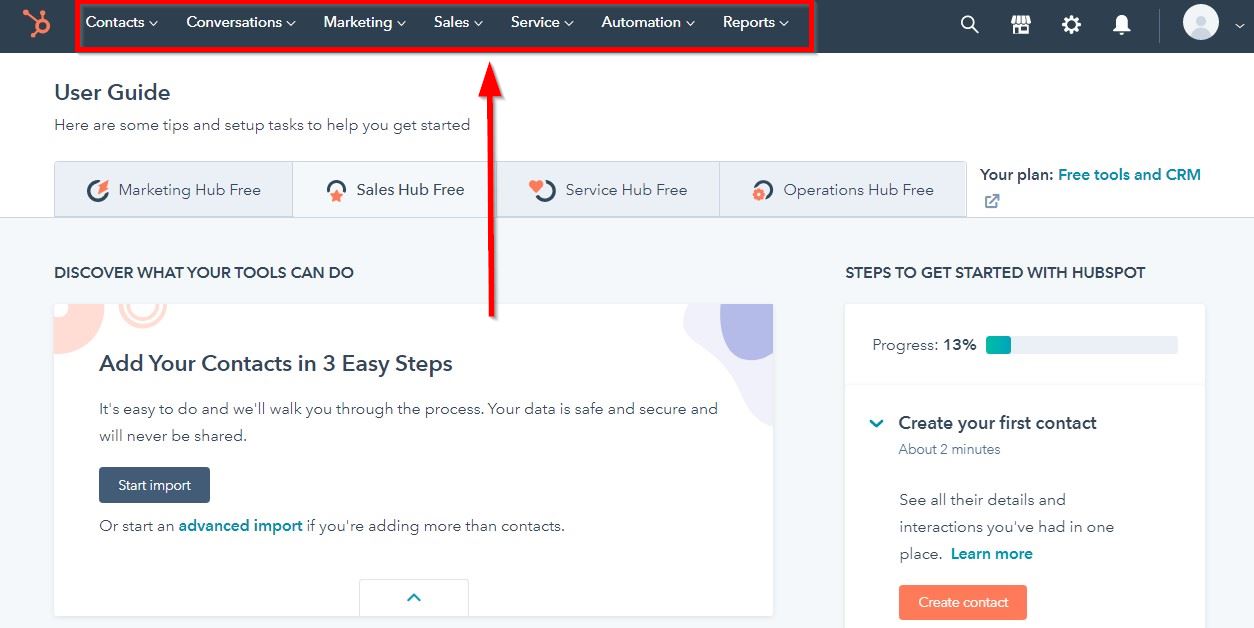Image resolution: width=1254 pixels, height=628 pixels.
Task: Click the About 2 minutes text
Action: (x=949, y=450)
